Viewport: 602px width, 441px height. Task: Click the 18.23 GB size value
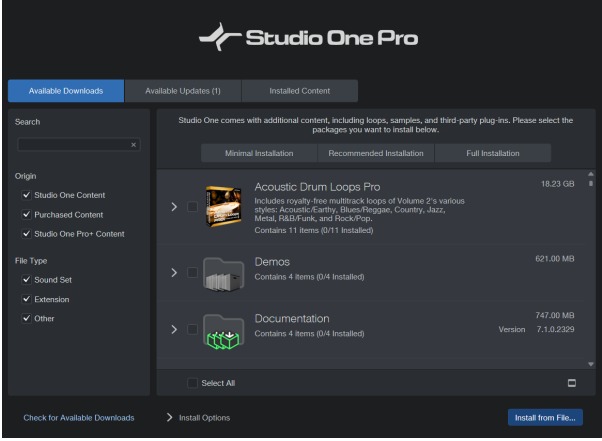click(x=557, y=184)
